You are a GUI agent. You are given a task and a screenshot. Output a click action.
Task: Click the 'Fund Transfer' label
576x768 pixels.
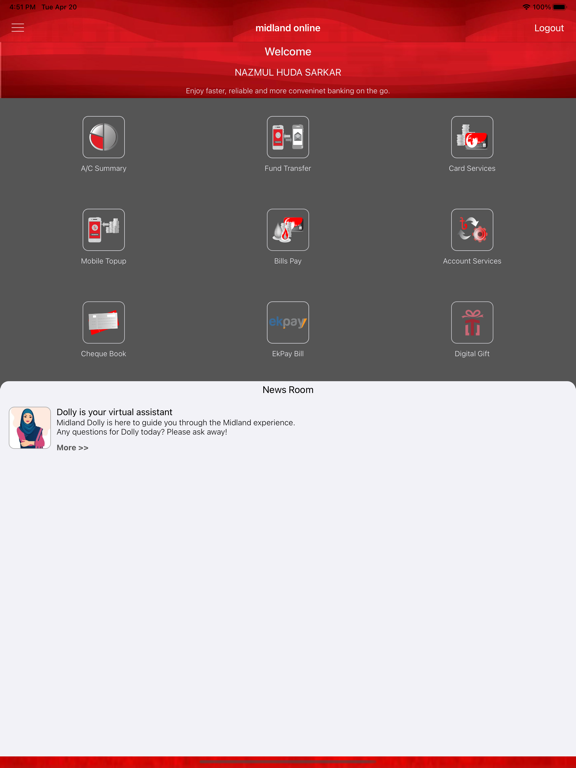(288, 168)
